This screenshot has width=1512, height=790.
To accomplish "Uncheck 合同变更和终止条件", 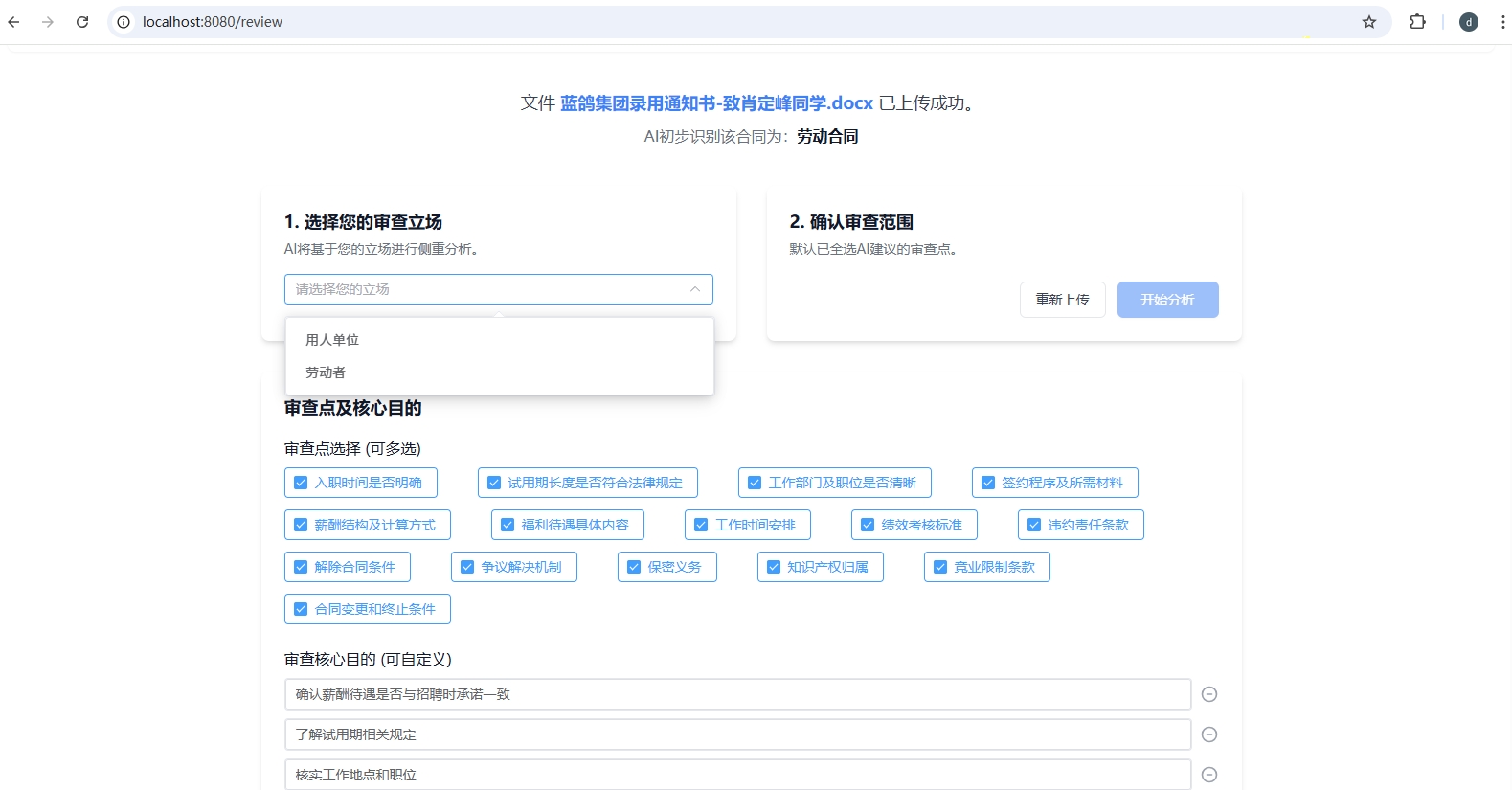I will [x=368, y=609].
